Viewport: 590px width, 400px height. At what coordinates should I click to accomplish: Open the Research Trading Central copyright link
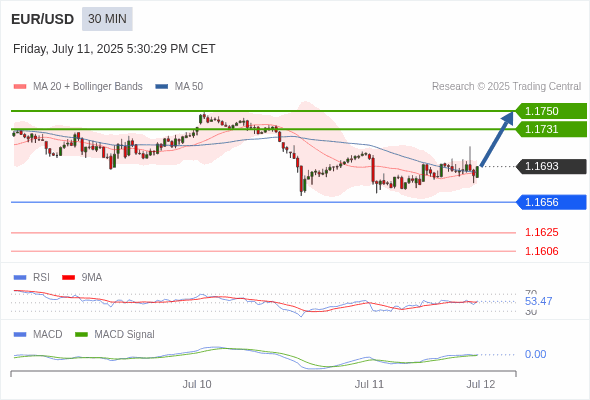[x=506, y=87]
